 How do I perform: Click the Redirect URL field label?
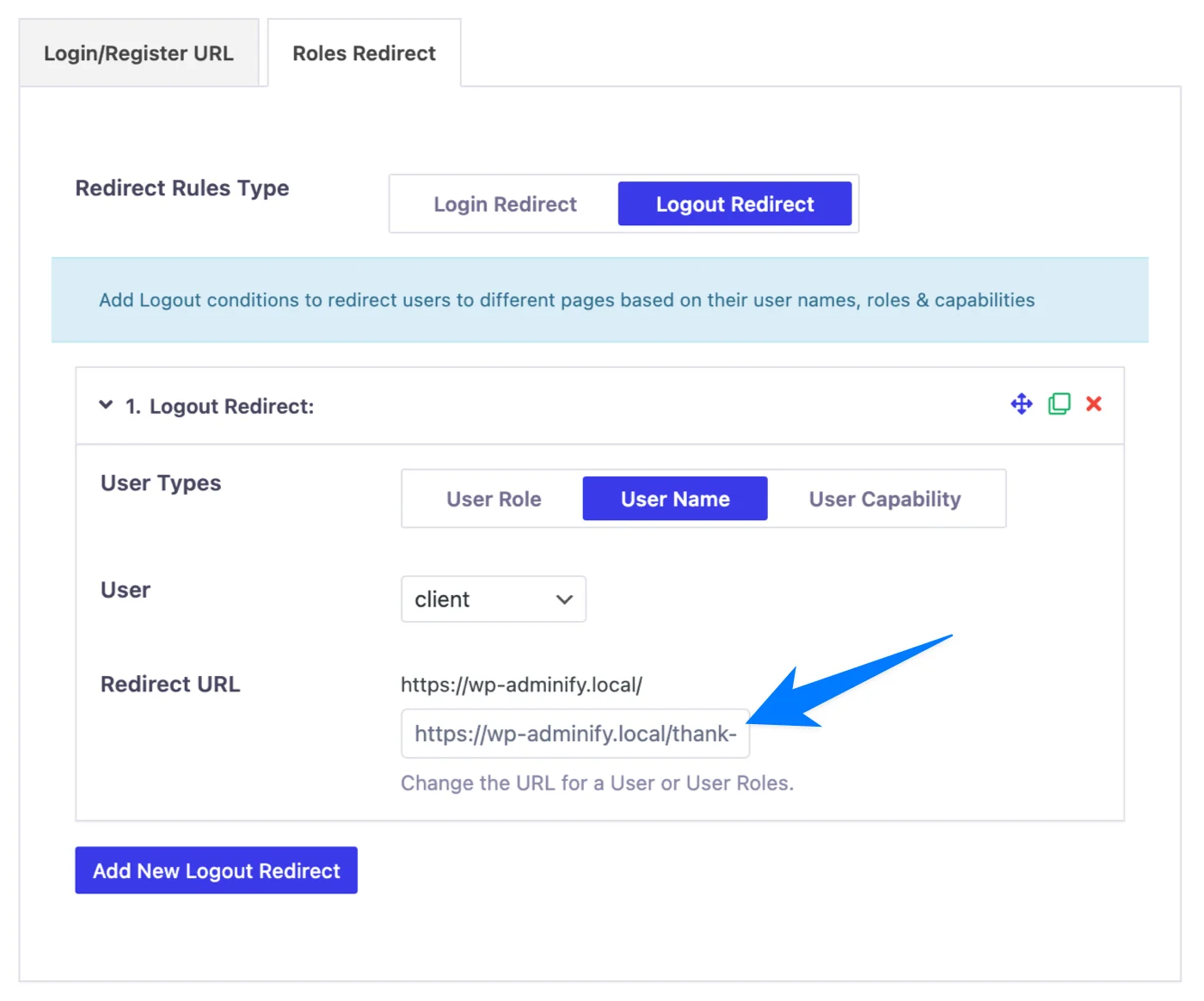tap(169, 684)
